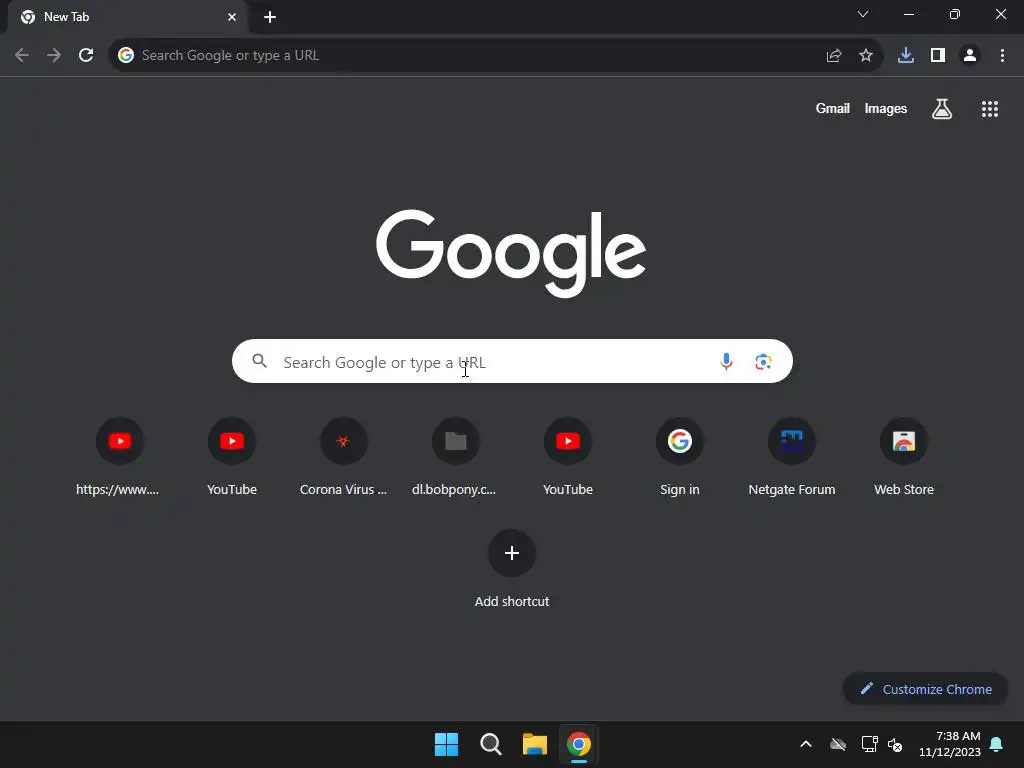Screen dimensions: 1024x768
Task: Click the Chrome taskbar icon
Action: click(579, 744)
